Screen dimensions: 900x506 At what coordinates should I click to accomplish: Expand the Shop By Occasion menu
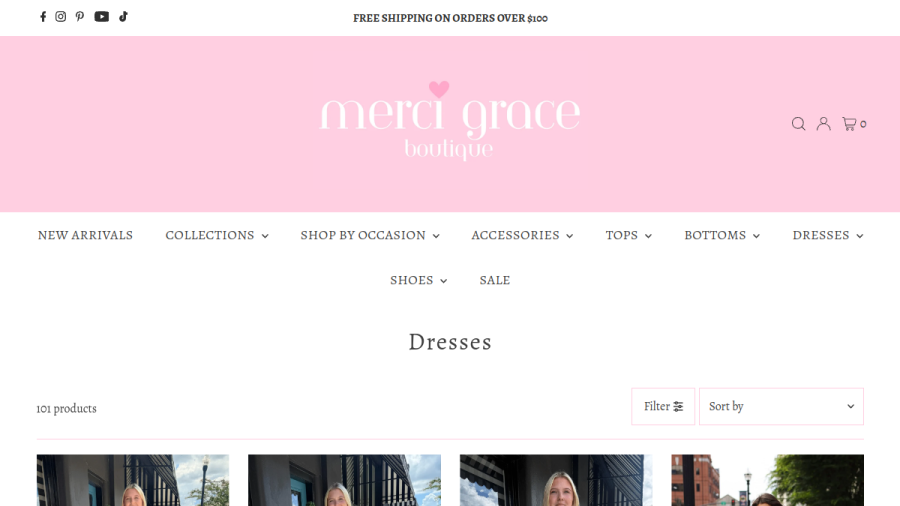[x=370, y=235]
